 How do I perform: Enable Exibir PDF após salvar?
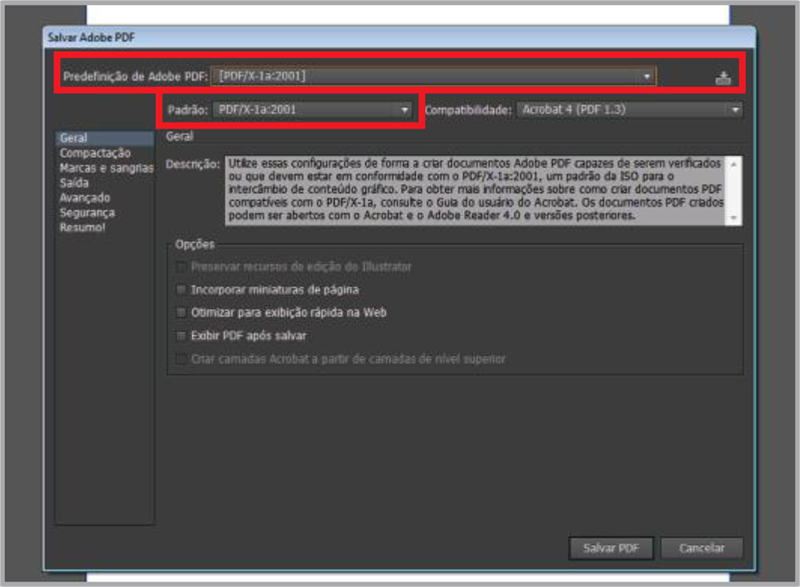(181, 336)
